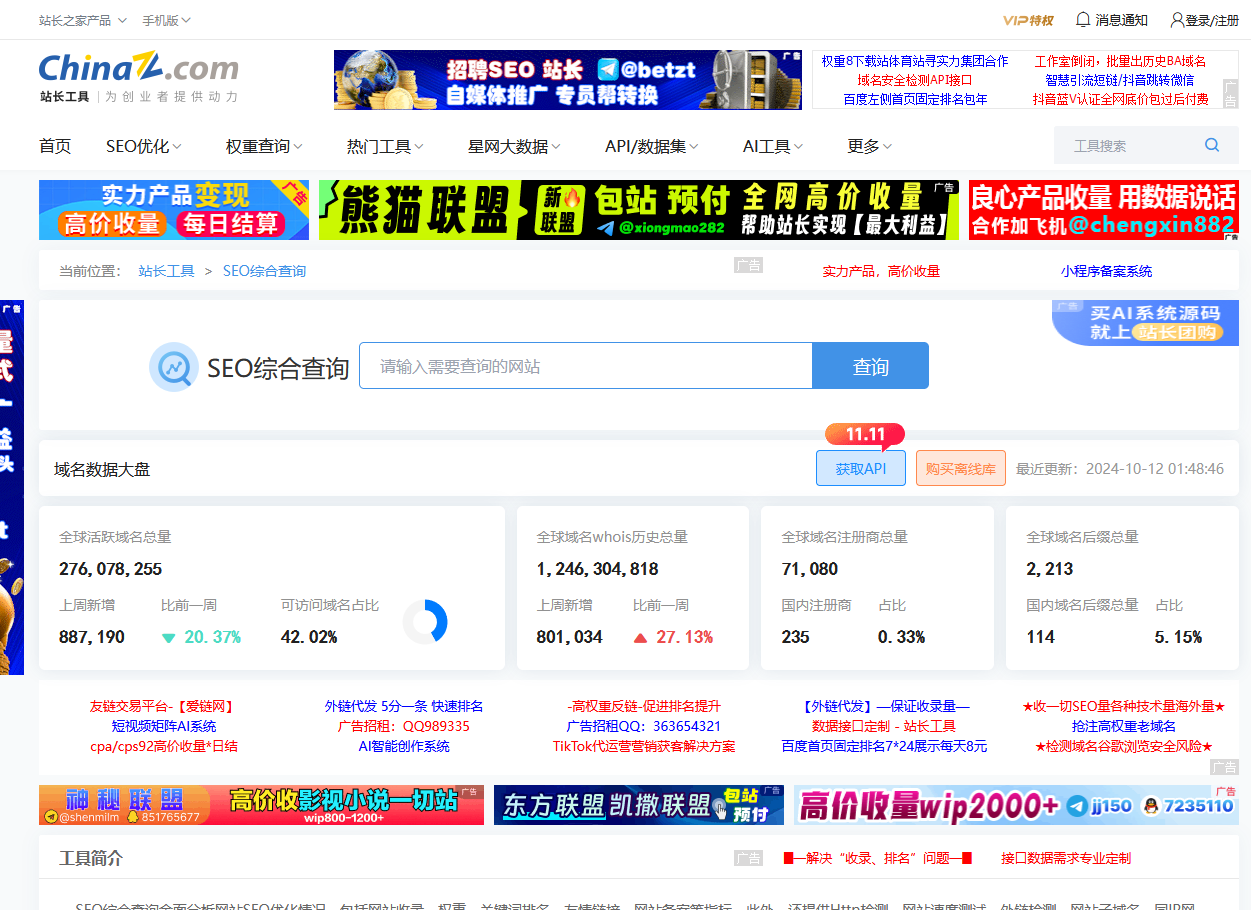This screenshot has width=1251, height=910.
Task: Open the SEO优化 menu dropdown
Action: pos(144,146)
